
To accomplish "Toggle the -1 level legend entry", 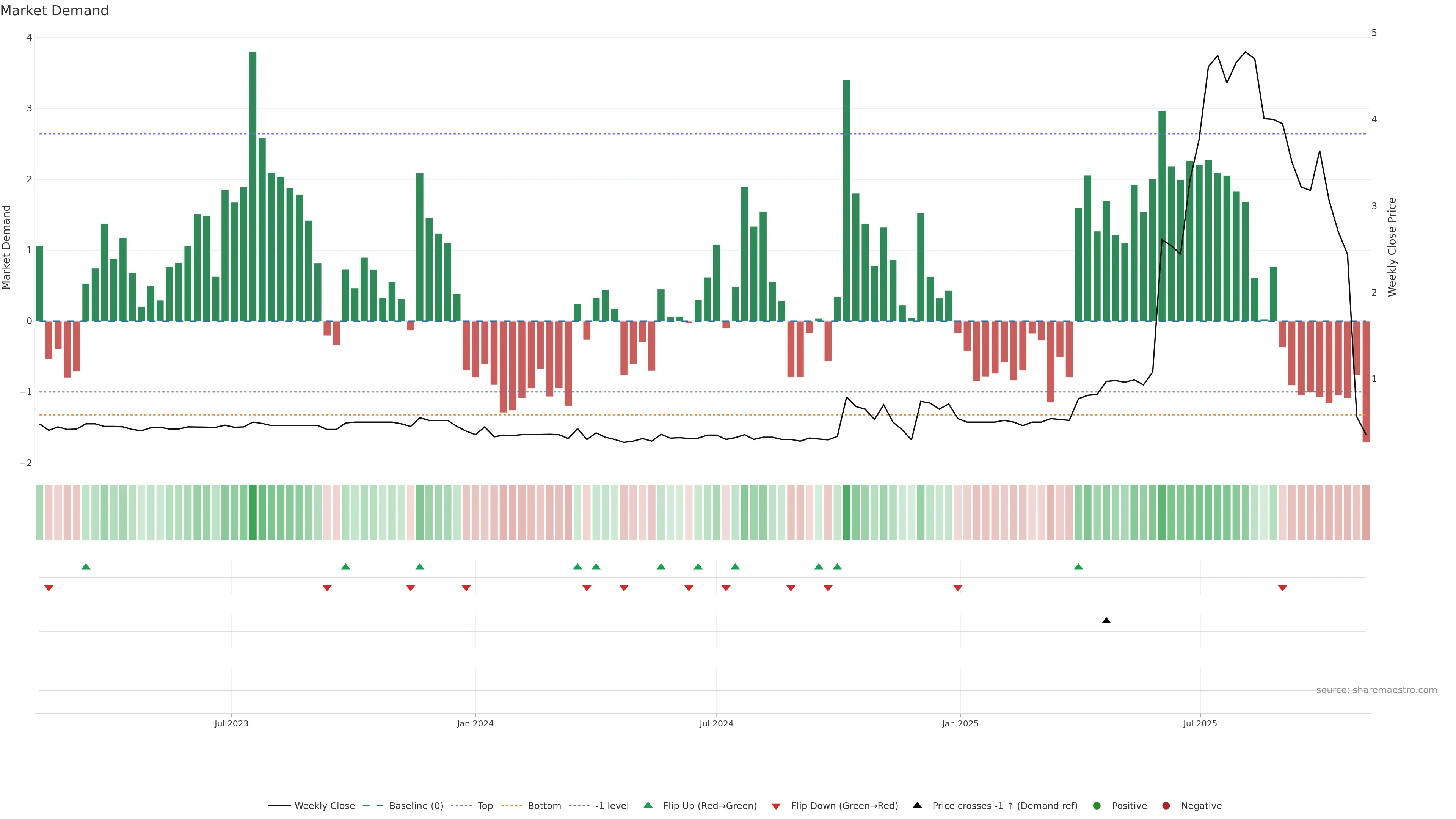I will click(x=612, y=805).
